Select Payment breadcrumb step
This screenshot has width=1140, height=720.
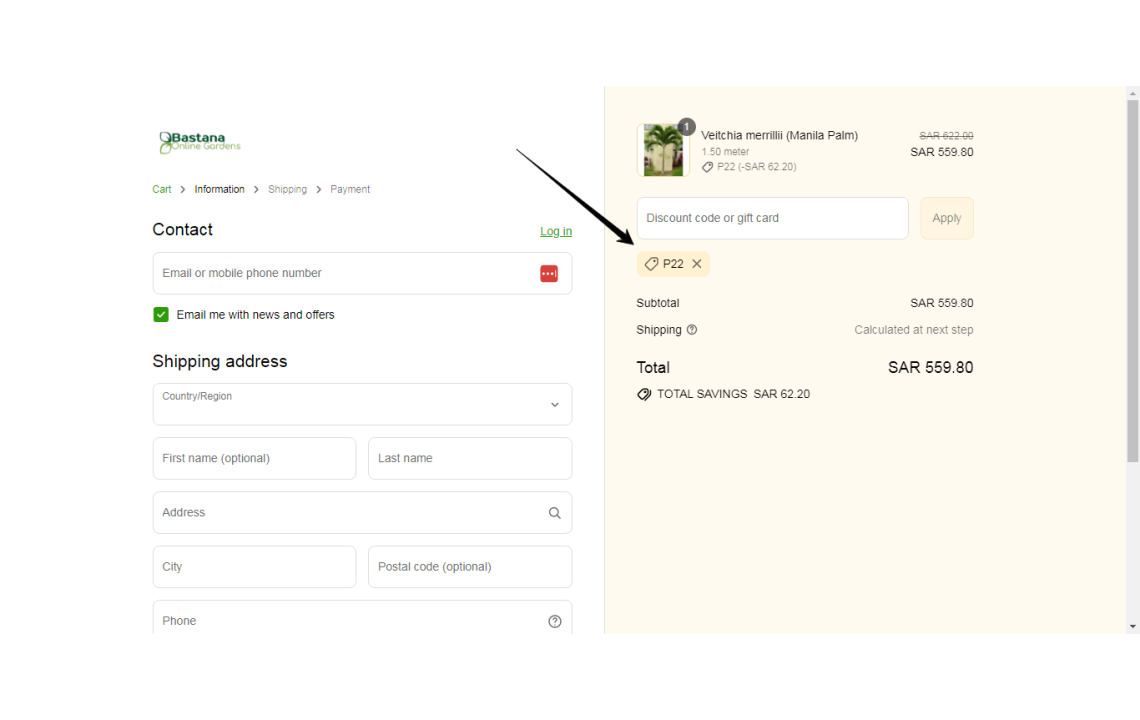[x=350, y=189]
